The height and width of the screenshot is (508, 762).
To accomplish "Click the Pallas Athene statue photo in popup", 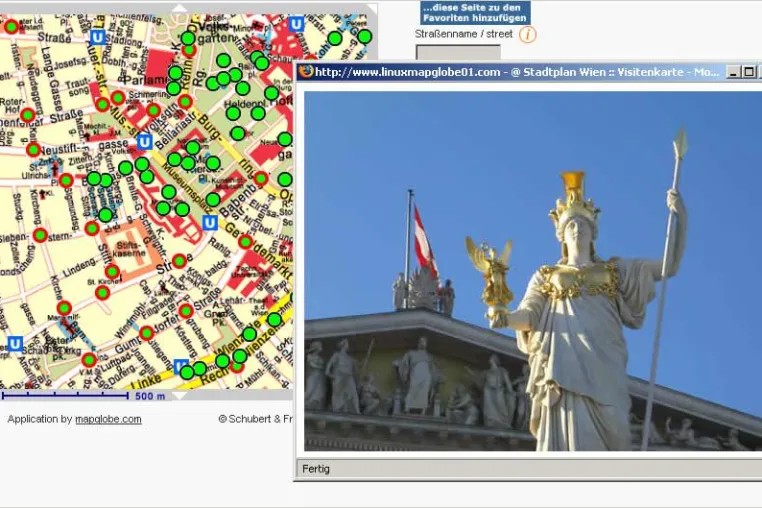I will click(x=533, y=271).
